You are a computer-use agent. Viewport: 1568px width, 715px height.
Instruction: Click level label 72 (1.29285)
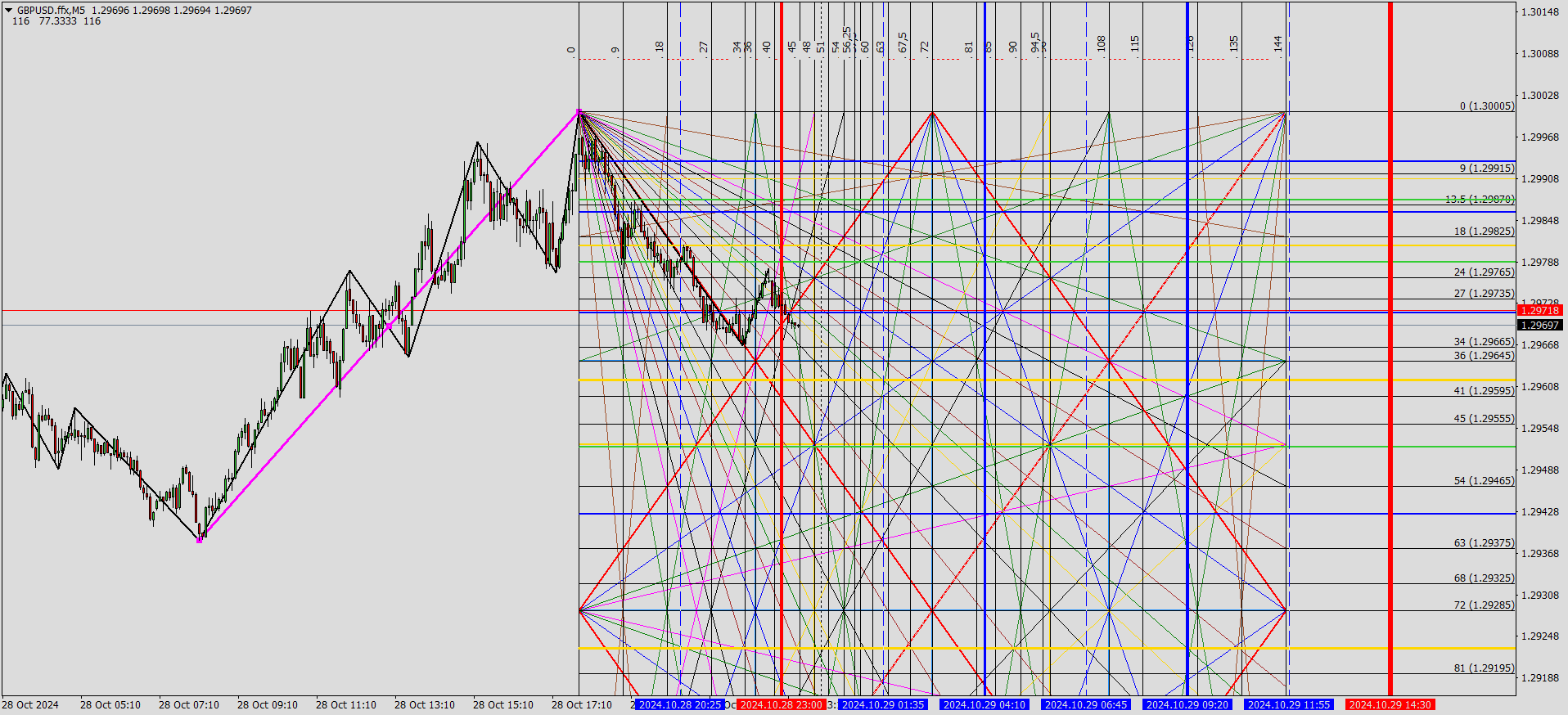click(x=1484, y=605)
